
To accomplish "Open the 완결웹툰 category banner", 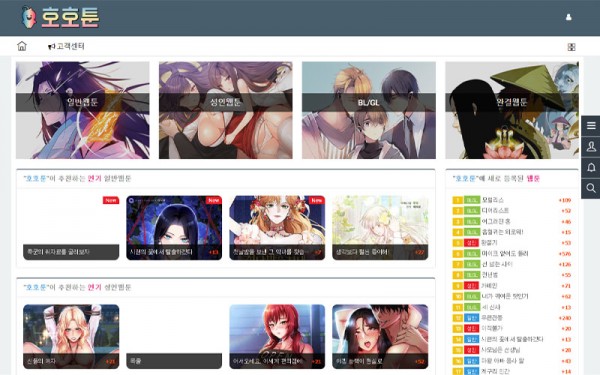I will point(512,110).
